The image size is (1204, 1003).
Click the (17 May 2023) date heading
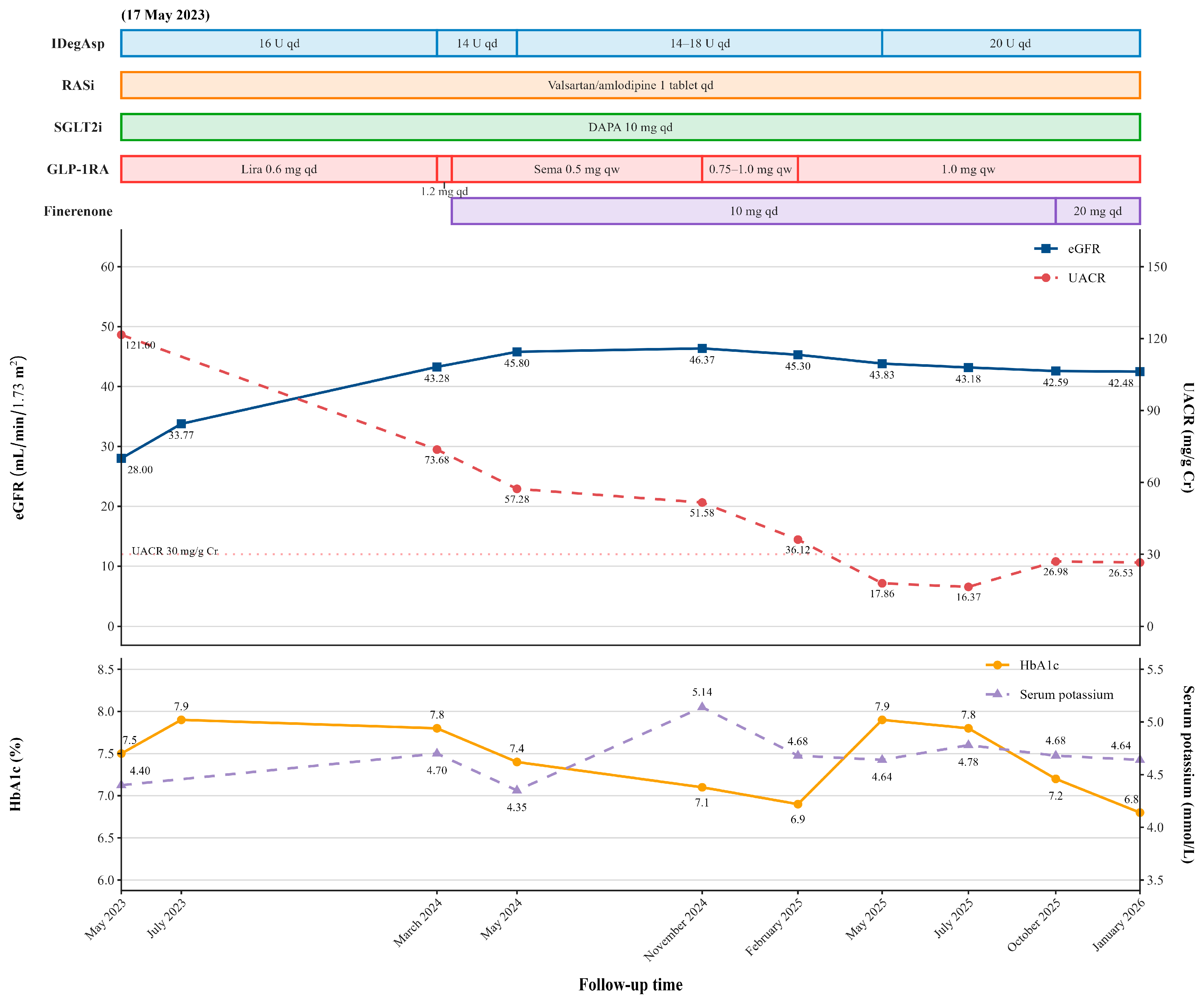click(165, 15)
